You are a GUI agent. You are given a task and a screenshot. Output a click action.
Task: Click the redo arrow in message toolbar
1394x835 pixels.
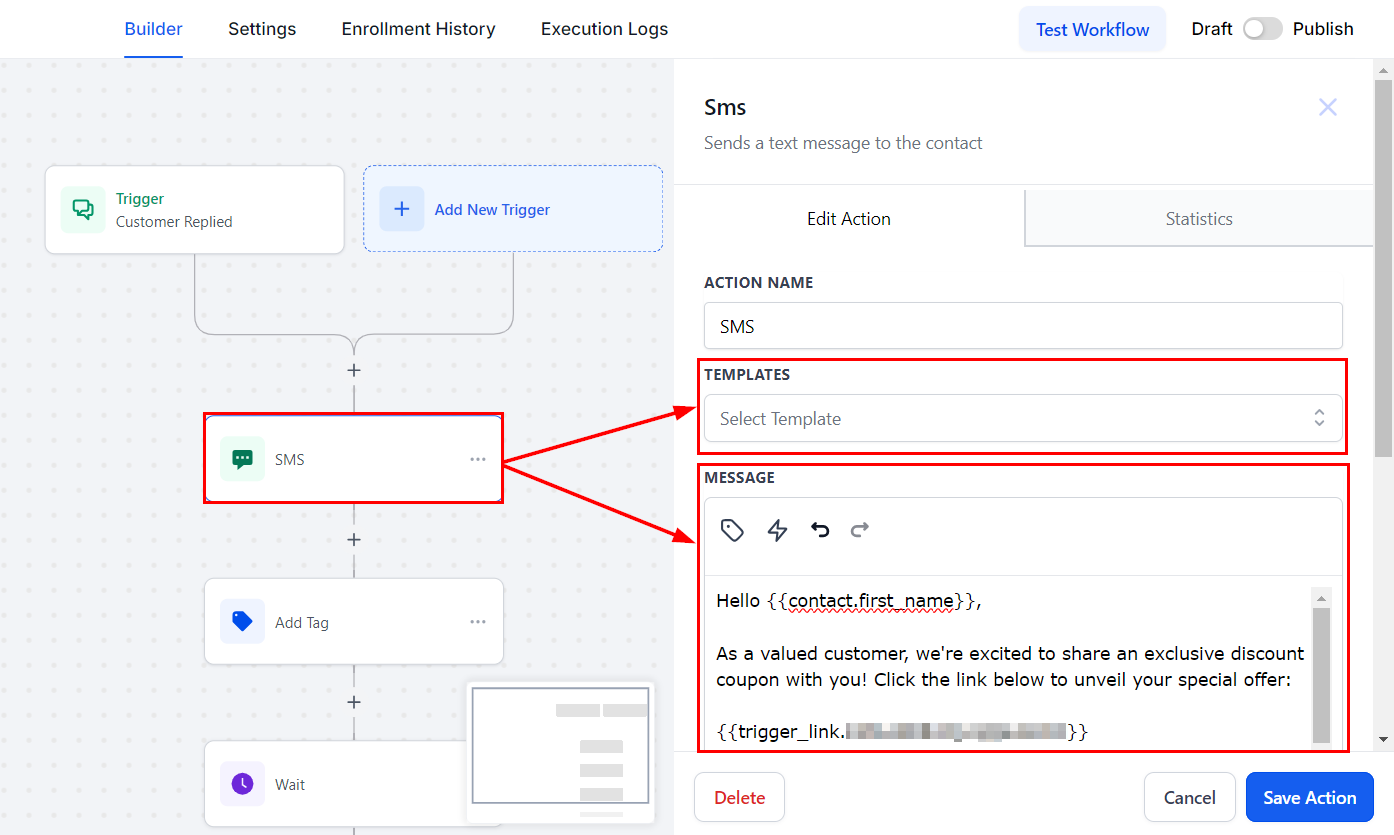pos(860,530)
